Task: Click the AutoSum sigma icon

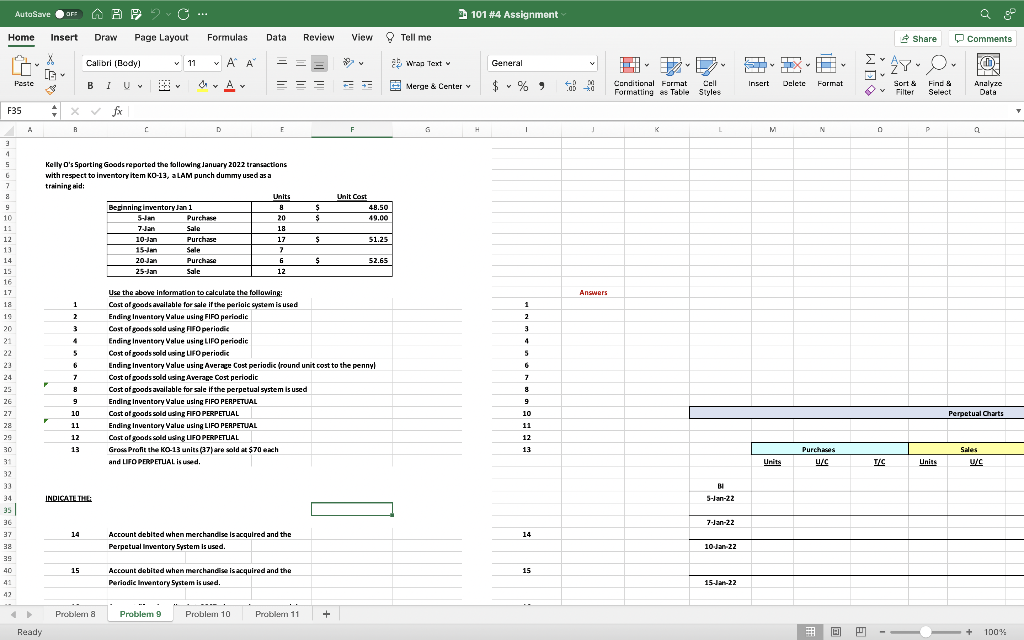Action: pos(871,59)
